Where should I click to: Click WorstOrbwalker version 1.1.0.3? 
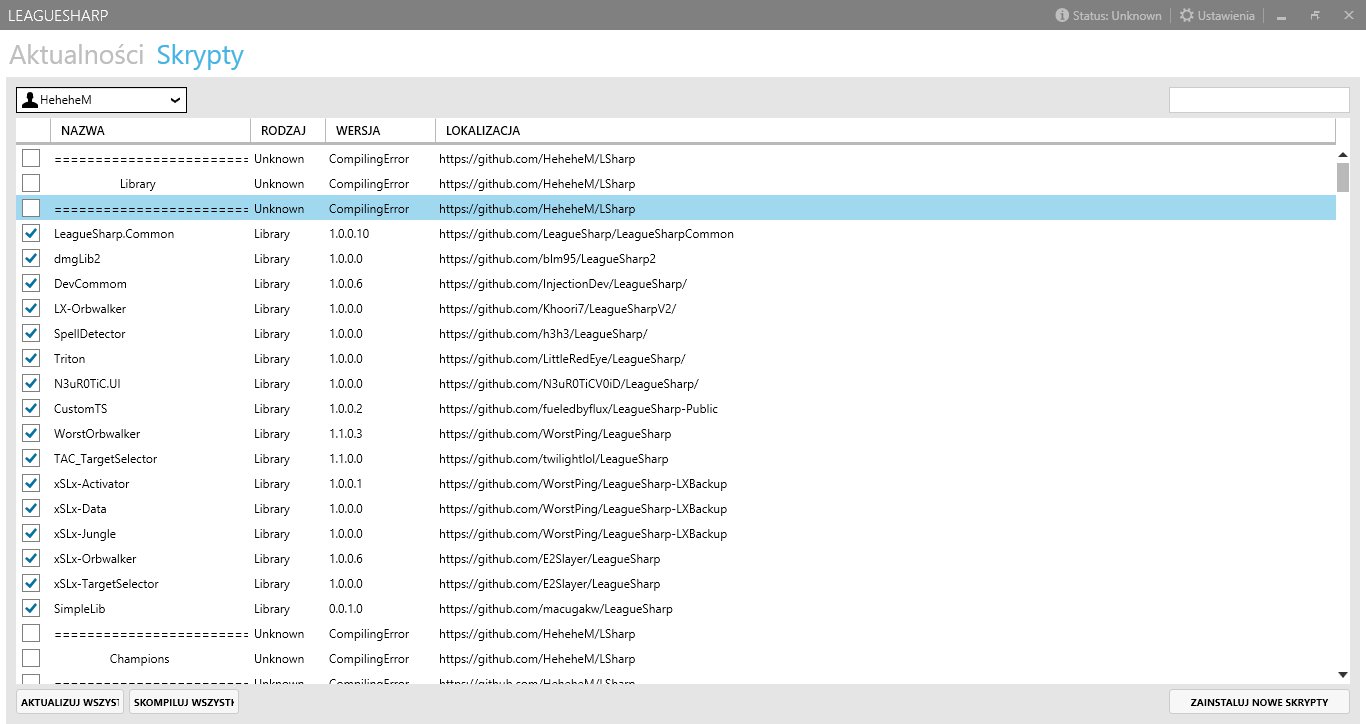(x=346, y=434)
